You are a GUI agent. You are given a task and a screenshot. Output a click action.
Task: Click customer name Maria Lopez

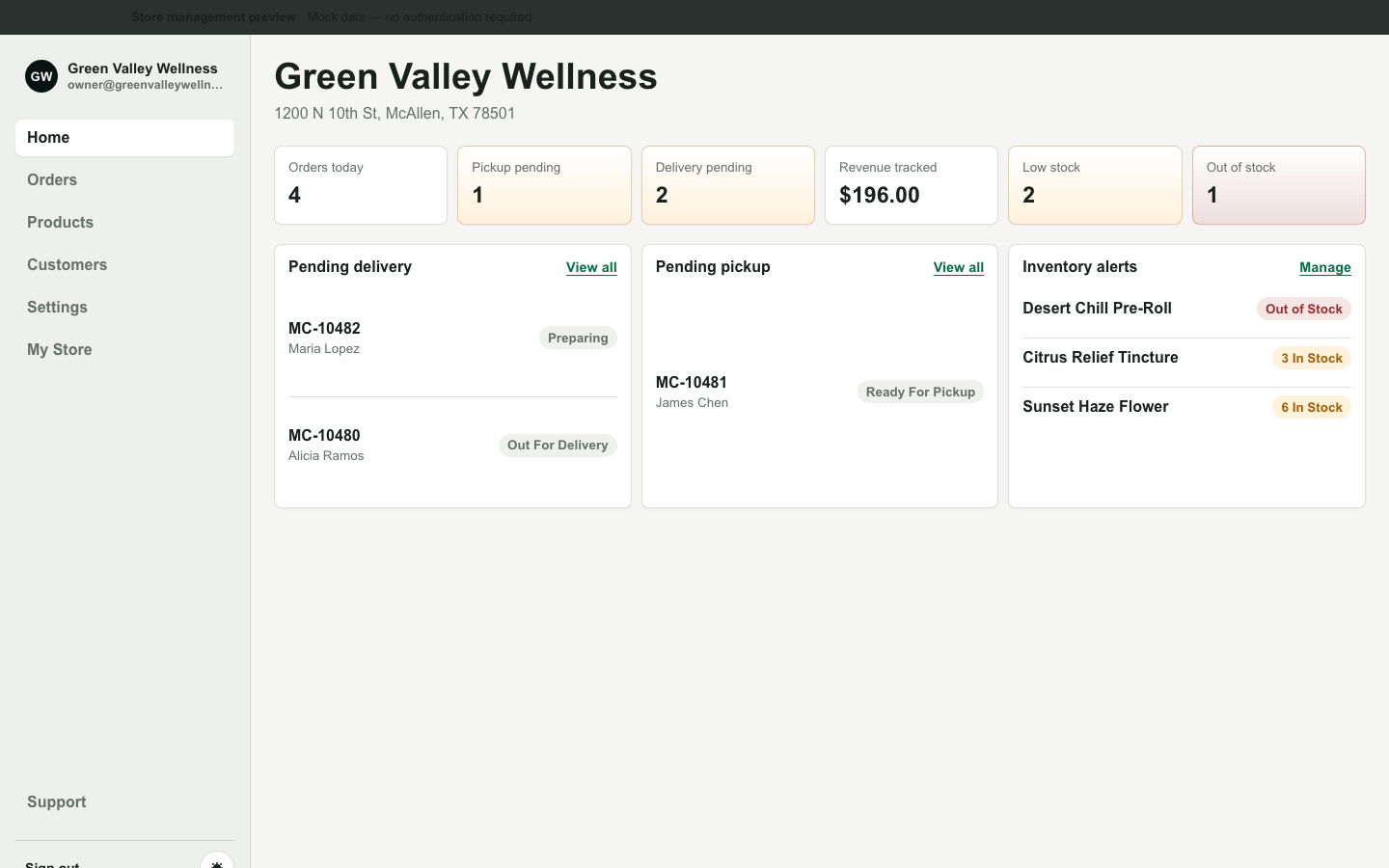(324, 349)
